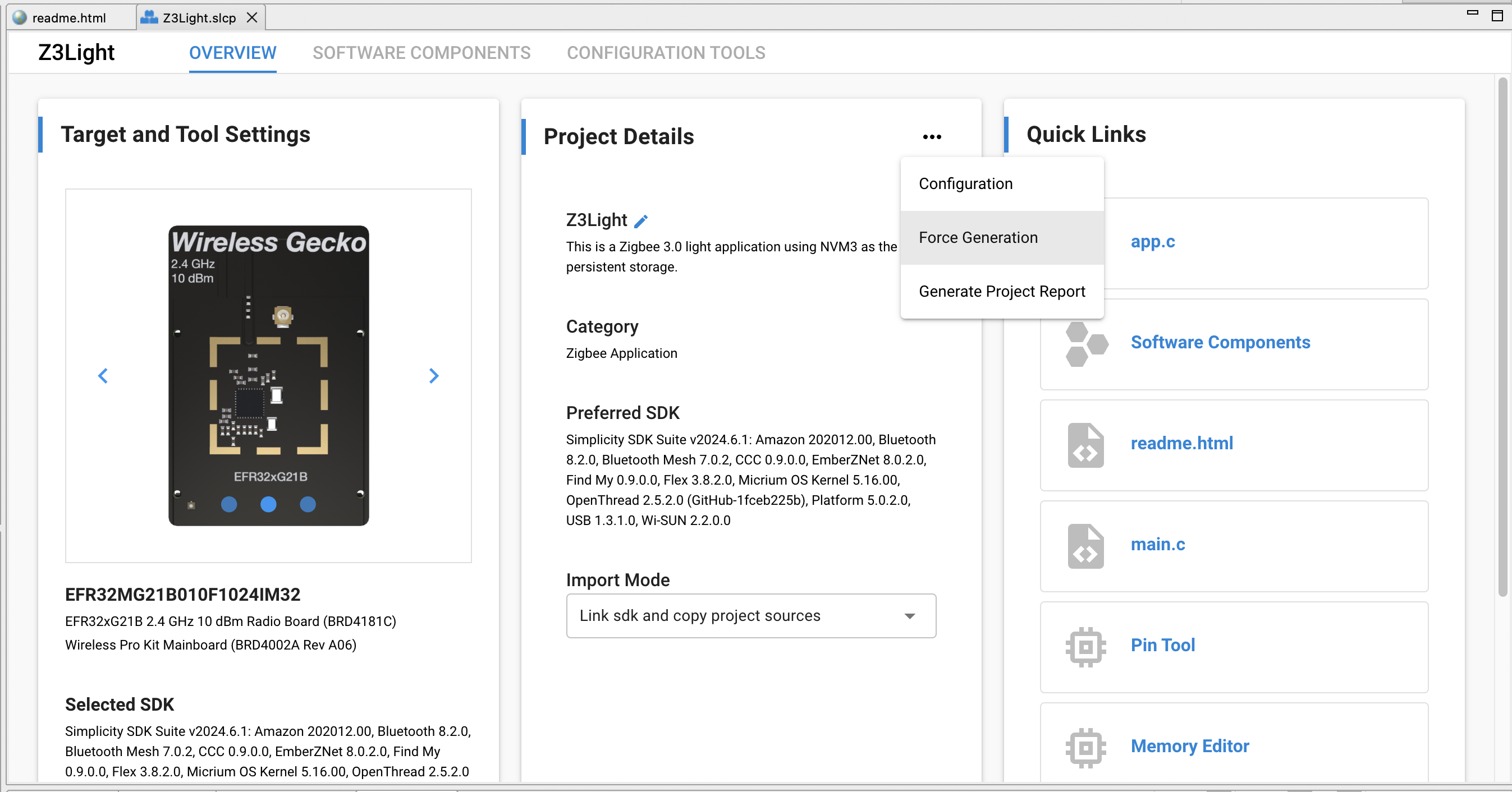Click the main.c file icon

coord(1085,546)
